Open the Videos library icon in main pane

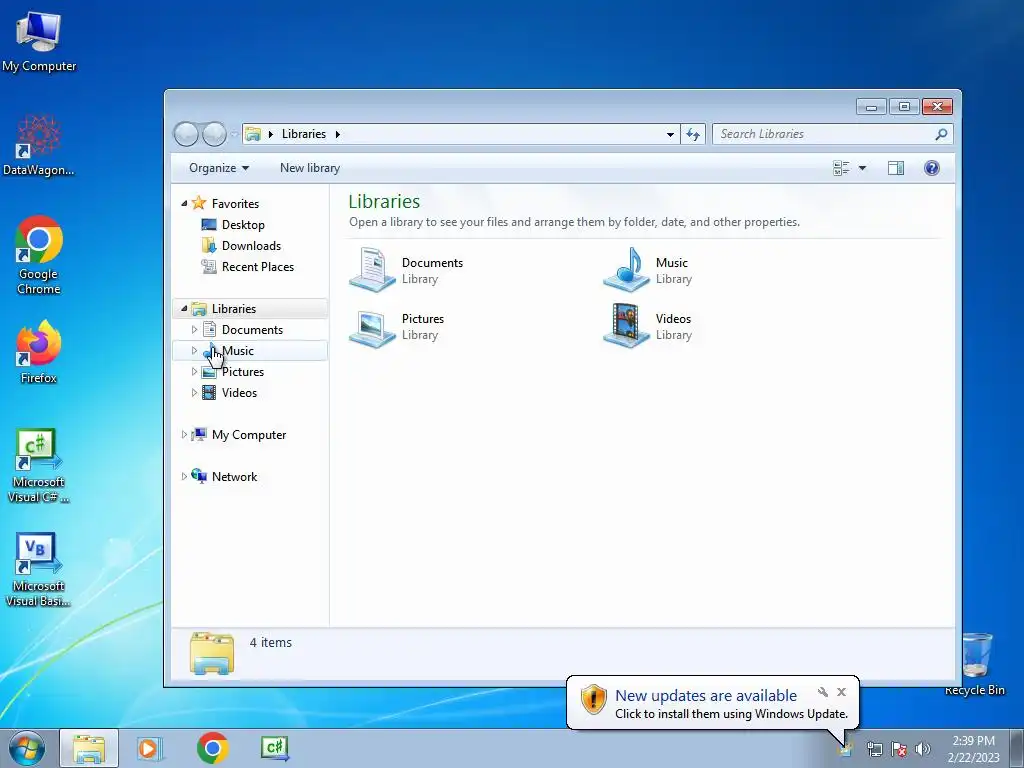coord(626,325)
